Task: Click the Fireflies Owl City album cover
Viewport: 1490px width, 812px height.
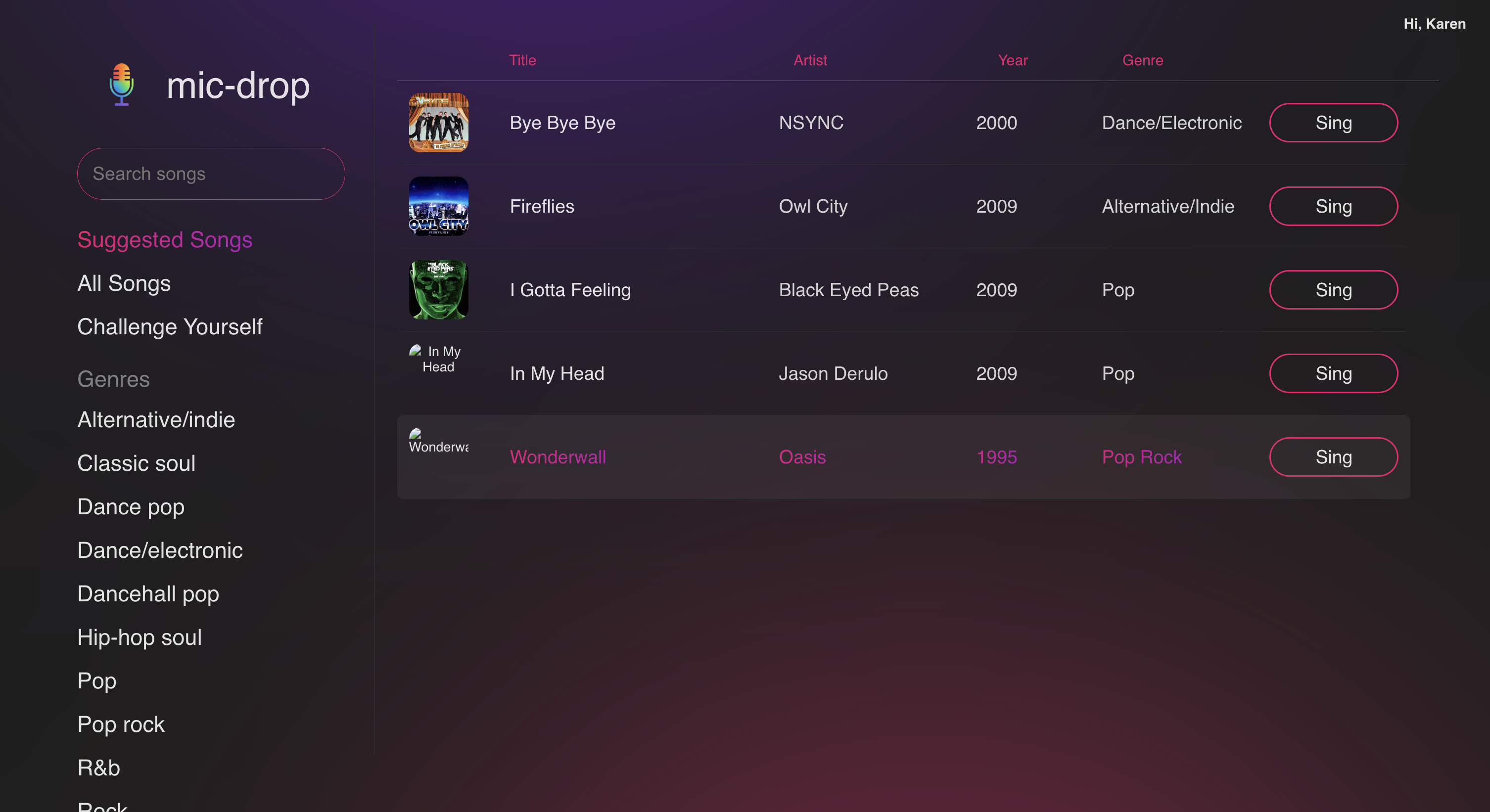Action: (x=438, y=207)
